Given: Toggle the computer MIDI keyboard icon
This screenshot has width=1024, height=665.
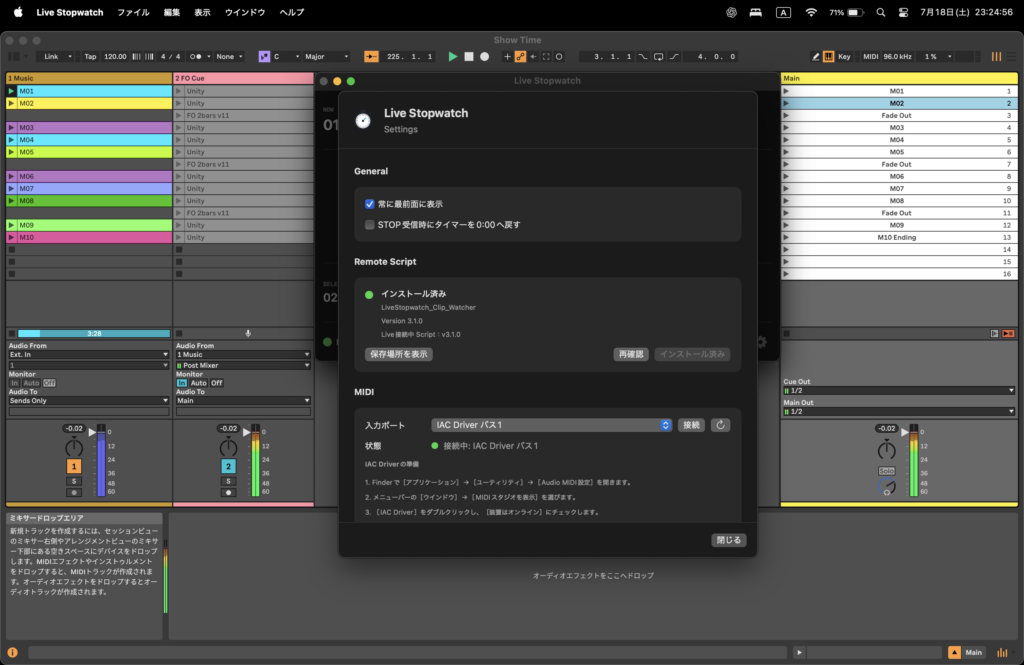Looking at the screenshot, I should (829, 57).
